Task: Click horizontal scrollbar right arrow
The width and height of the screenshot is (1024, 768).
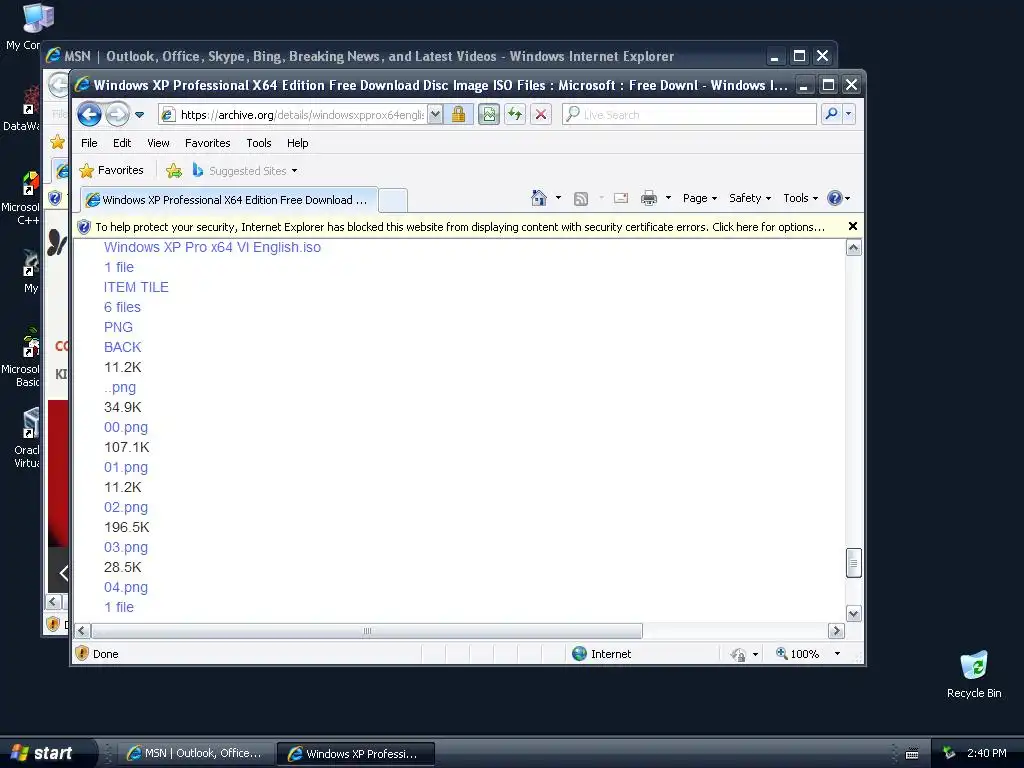Action: point(837,631)
